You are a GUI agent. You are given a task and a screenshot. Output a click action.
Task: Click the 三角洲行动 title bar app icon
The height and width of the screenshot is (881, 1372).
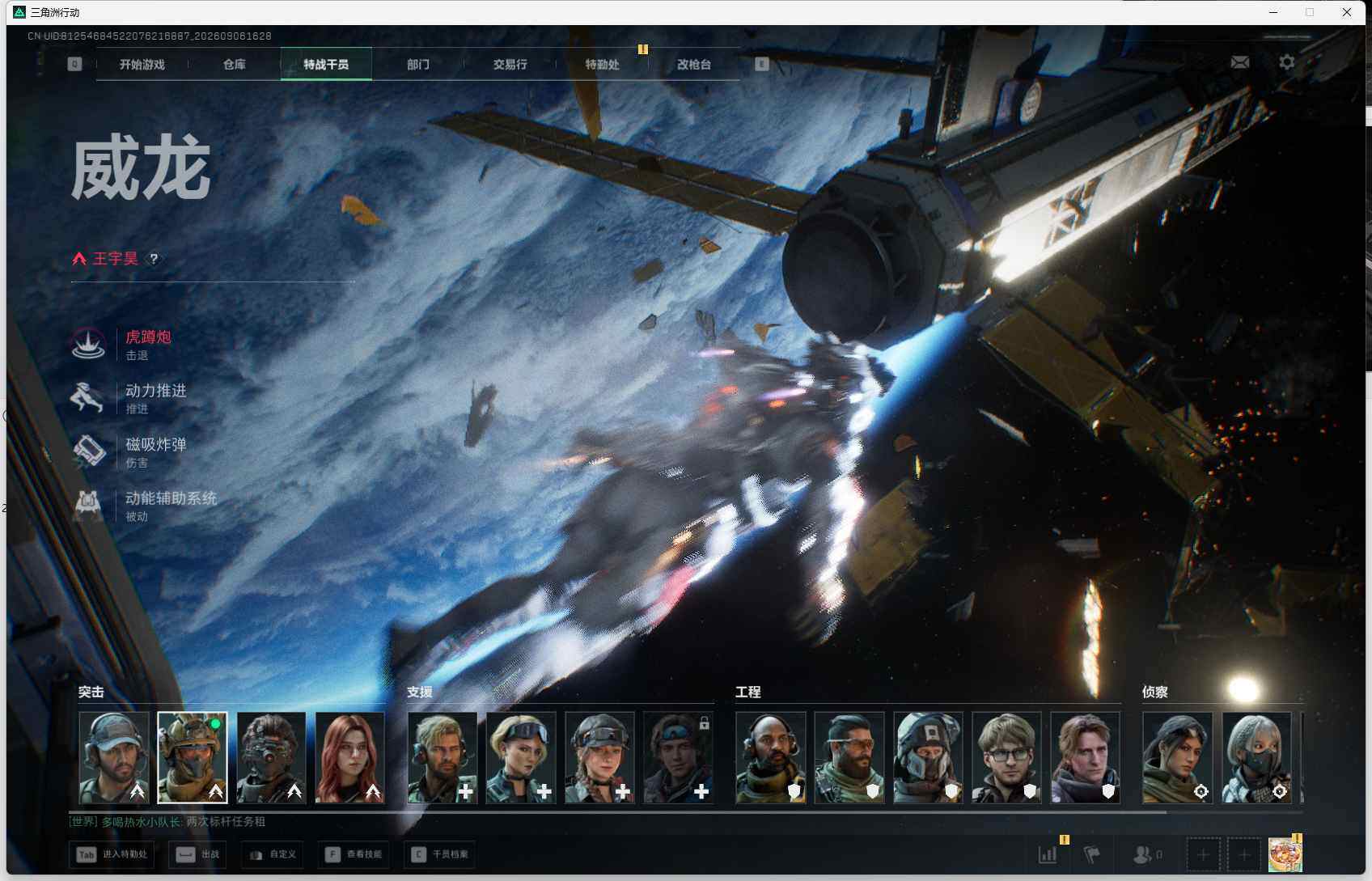19,12
